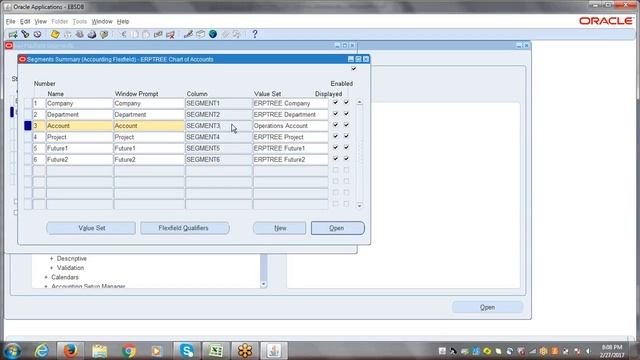Toggle Displayed checkbox for Future2 segment
The image size is (640, 360).
pyautogui.click(x=336, y=159)
